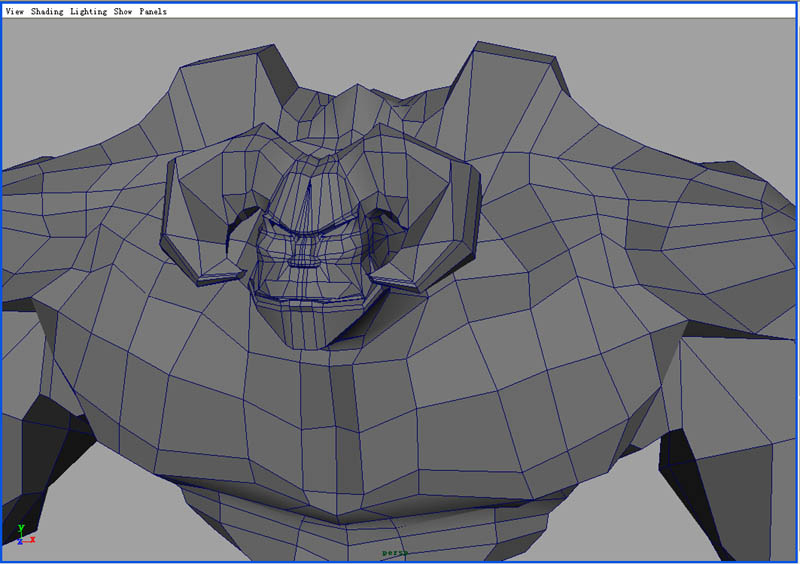This screenshot has width=800, height=564.
Task: Click the XYZ axis orientation indicator
Action: coord(25,535)
